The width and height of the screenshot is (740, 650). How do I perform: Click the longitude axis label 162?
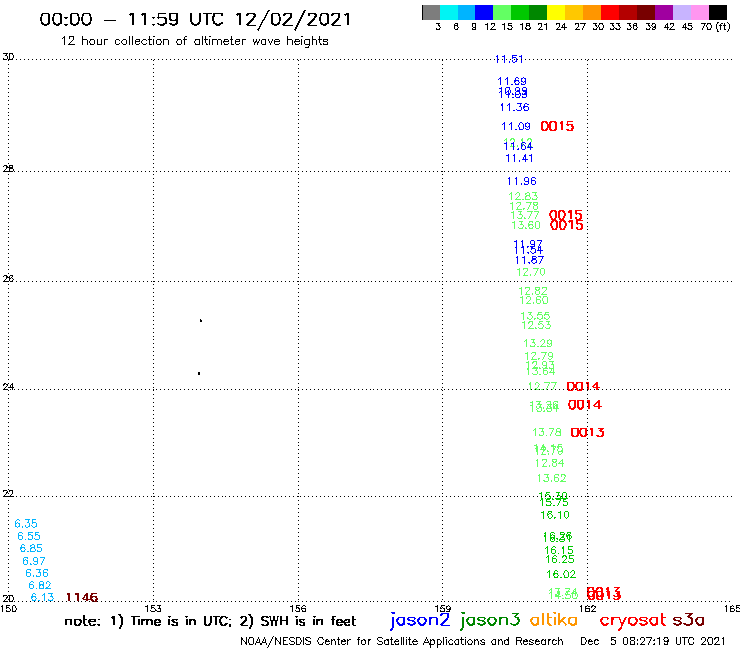click(x=588, y=608)
